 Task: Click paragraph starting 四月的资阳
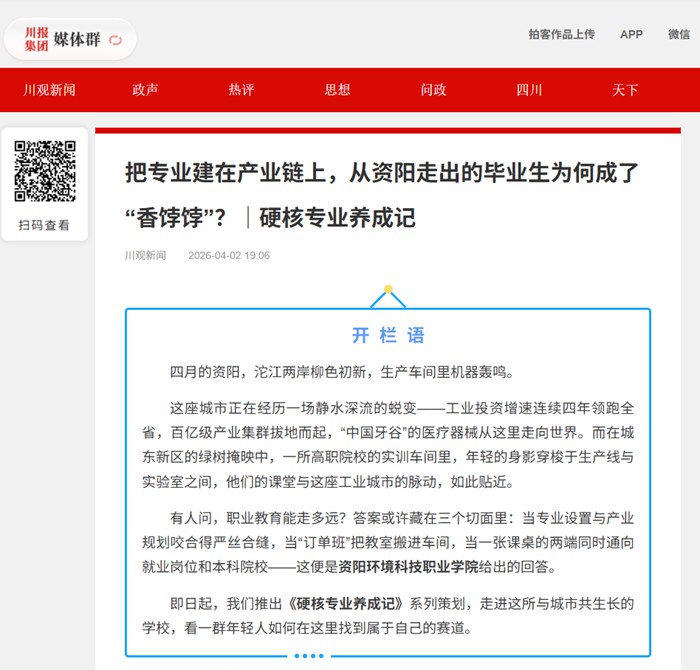(342, 371)
